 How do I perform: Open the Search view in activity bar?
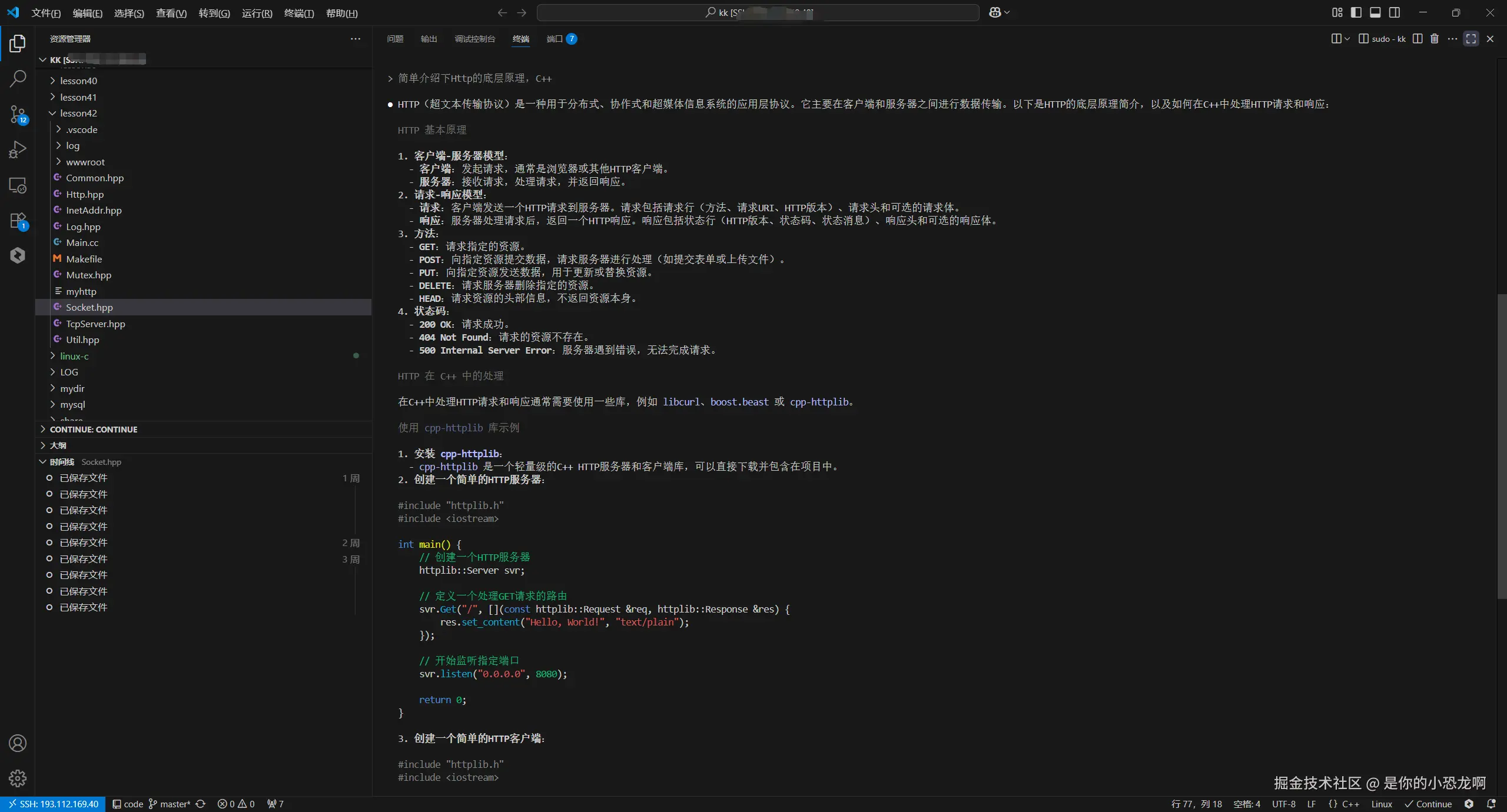pos(18,78)
